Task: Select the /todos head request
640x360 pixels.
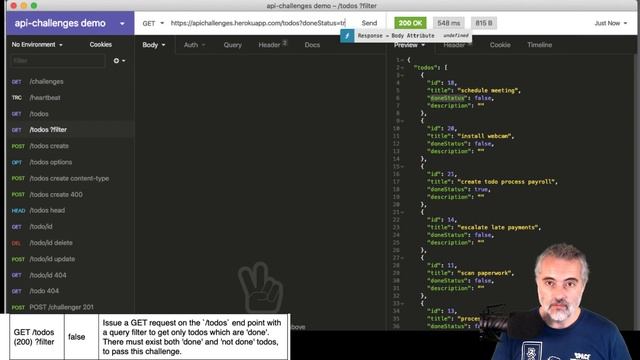Action: tap(70, 211)
